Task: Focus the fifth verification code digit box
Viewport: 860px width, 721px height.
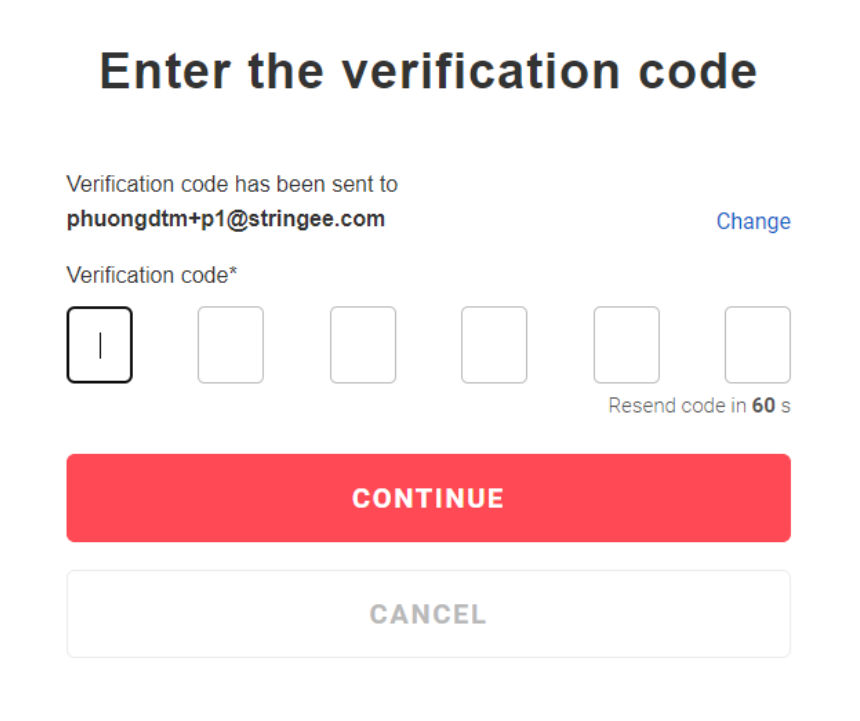Action: point(626,345)
